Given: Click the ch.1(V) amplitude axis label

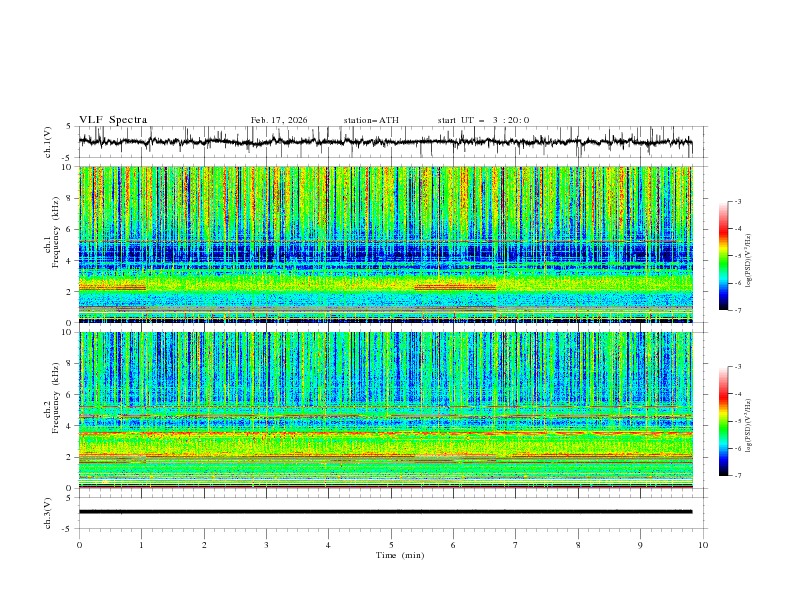Looking at the screenshot, I should coord(49,142).
